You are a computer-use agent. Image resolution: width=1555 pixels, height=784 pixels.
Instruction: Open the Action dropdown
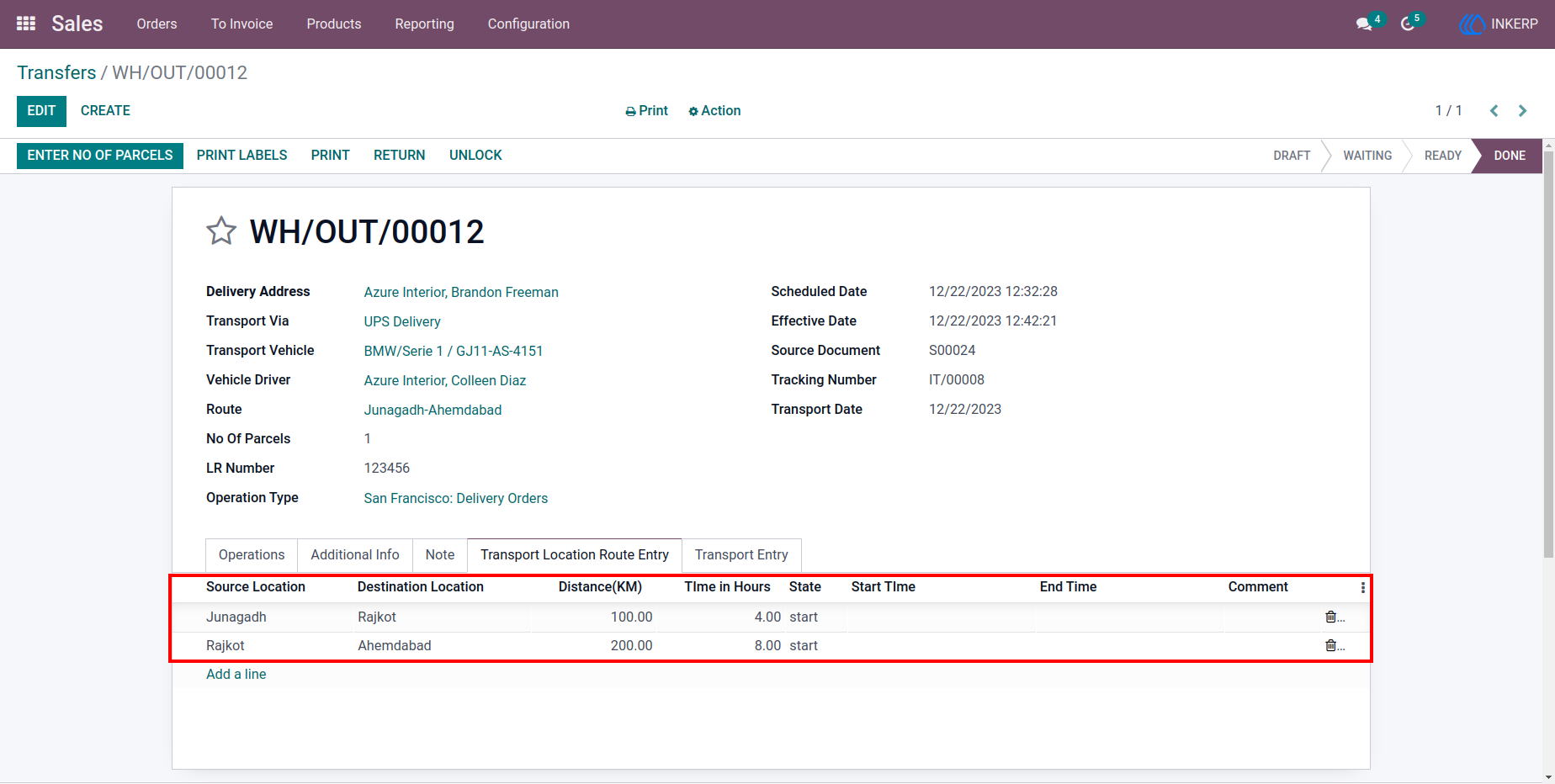pyautogui.click(x=714, y=111)
